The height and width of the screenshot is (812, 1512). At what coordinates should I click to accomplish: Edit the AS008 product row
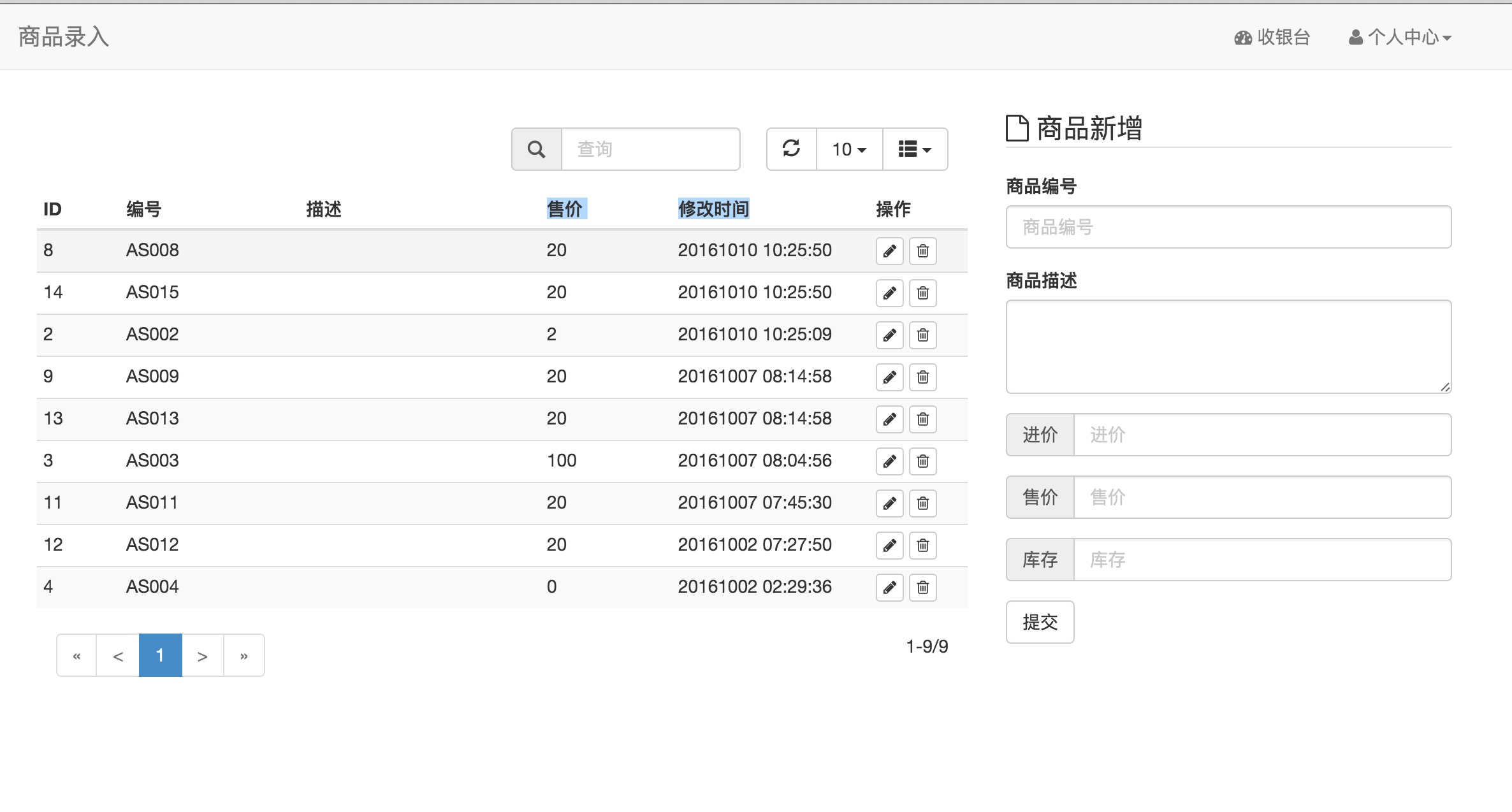(889, 250)
